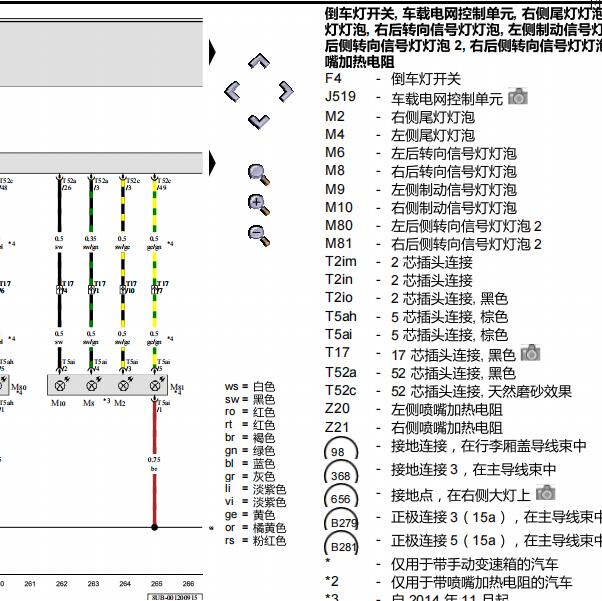Click the gn = 绿色 color code
This screenshot has height=601, width=602.
click(x=250, y=450)
